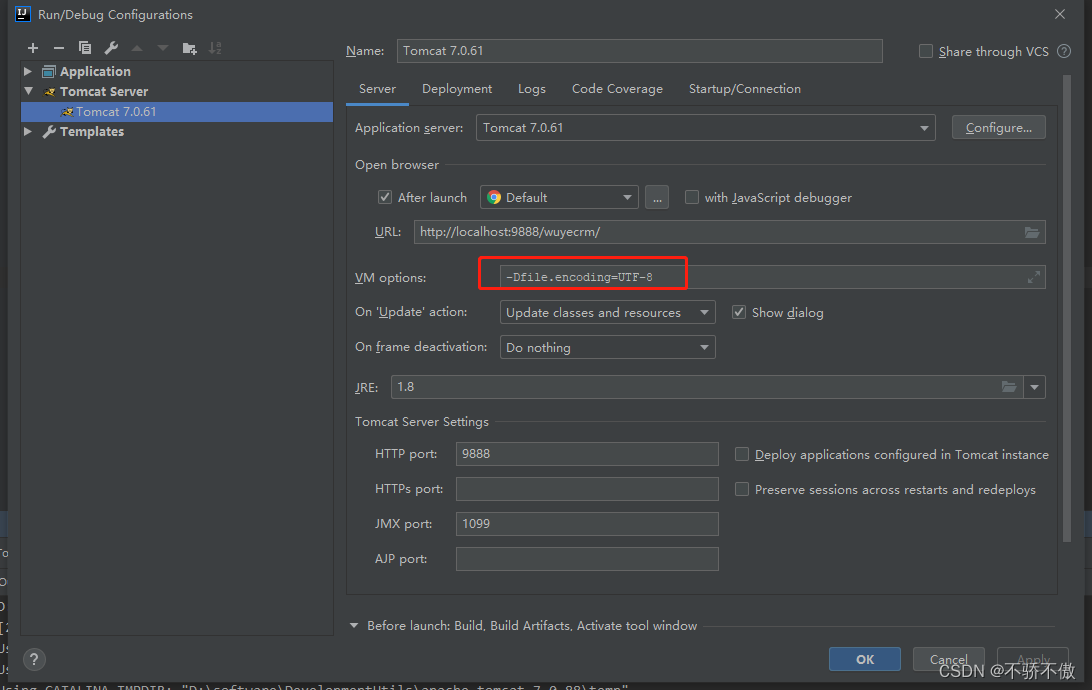Screen dimensions: 1092x690
Task: Move configuration up arrow
Action: coord(137,48)
